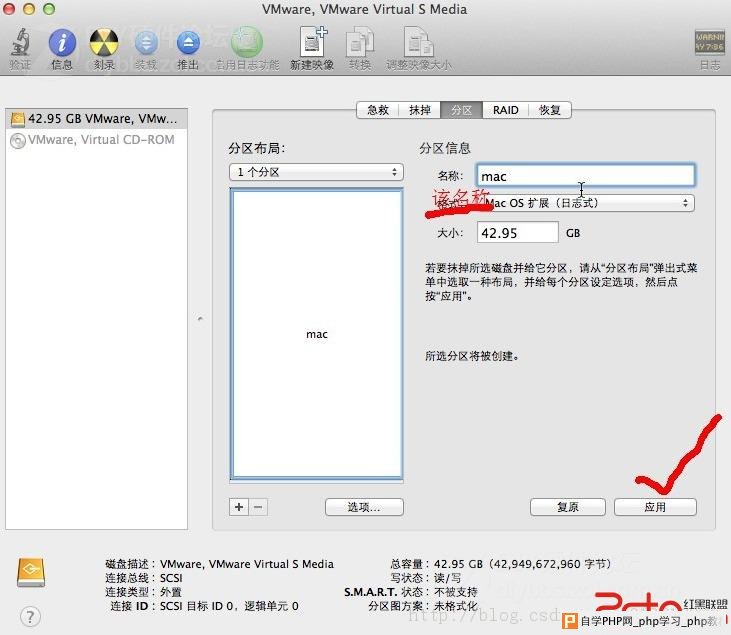The height and width of the screenshot is (635, 731).
Task: Switch to the RAID tab
Action: (x=505, y=110)
